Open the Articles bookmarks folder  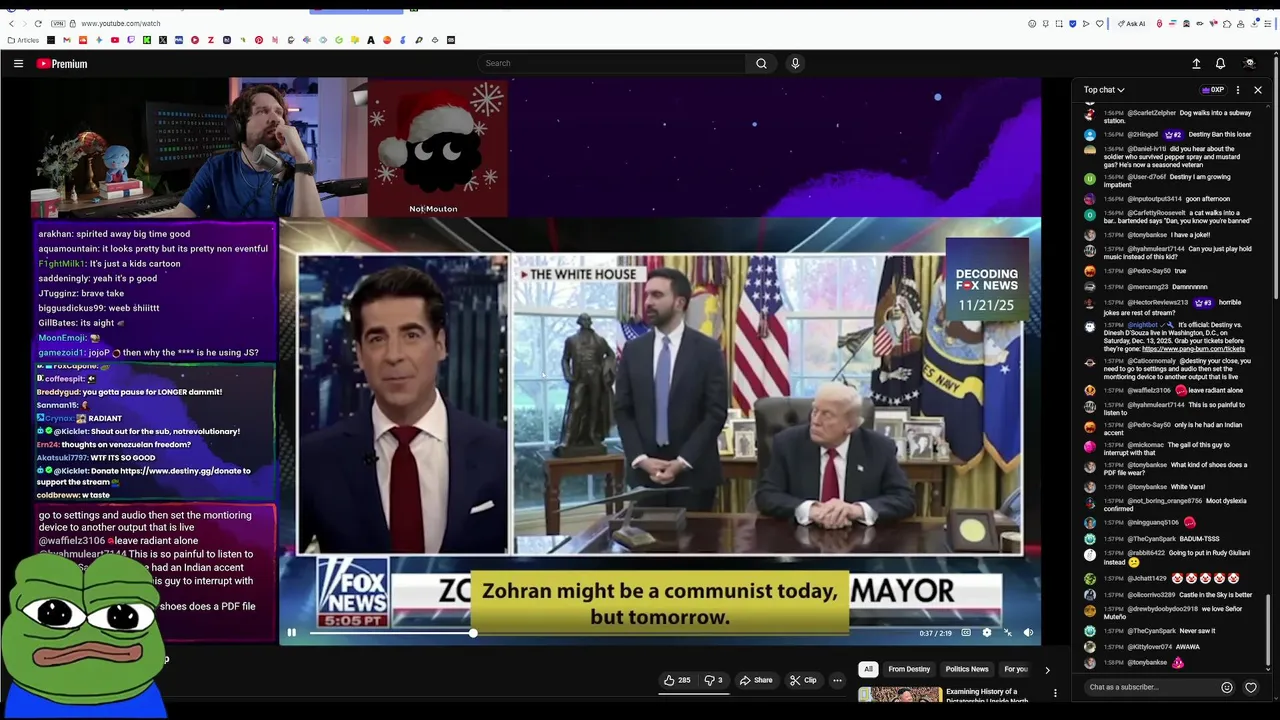pyautogui.click(x=23, y=40)
